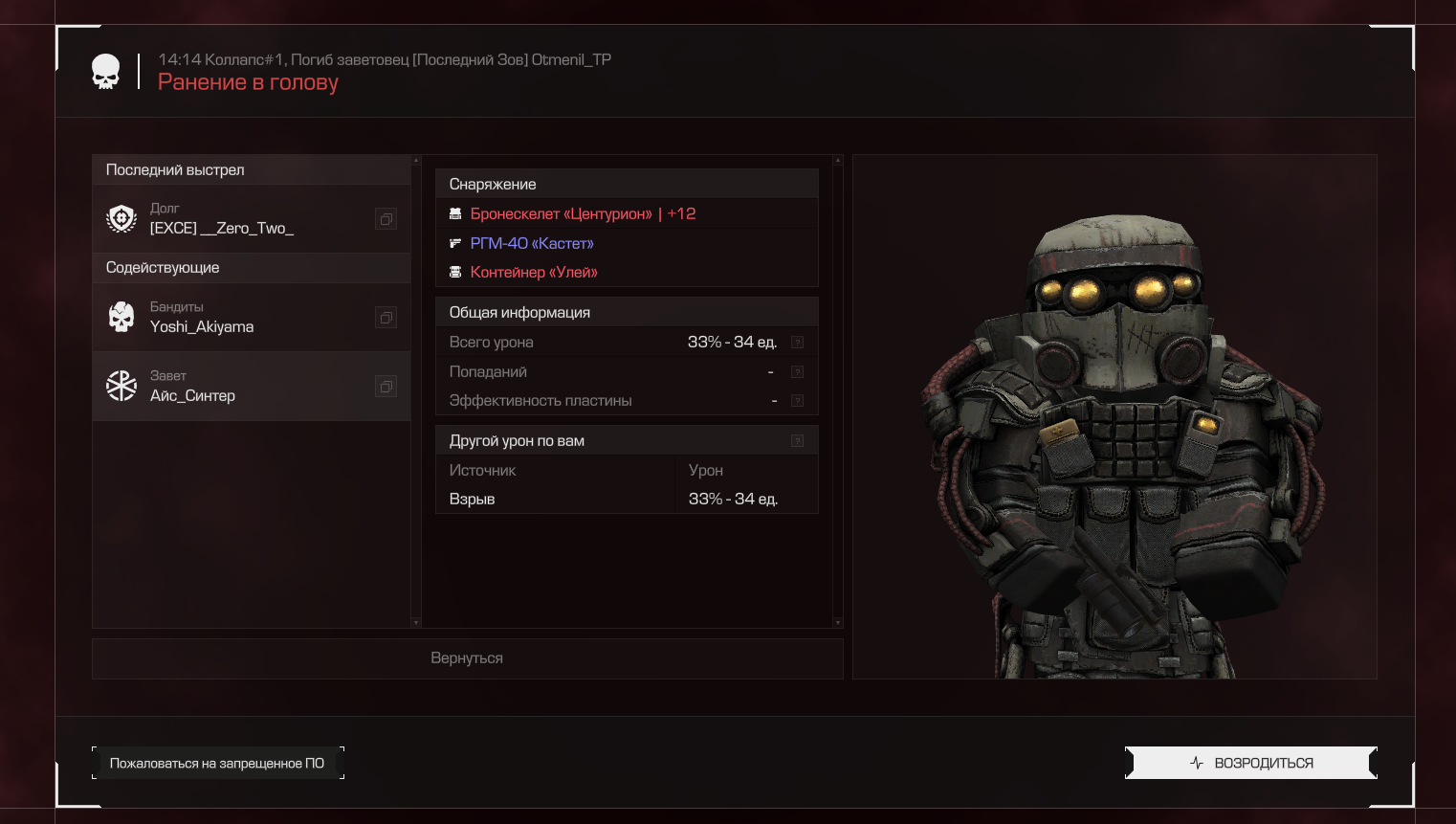The height and width of the screenshot is (824, 1456).
Task: Click the large skull icon in header
Action: (105, 72)
